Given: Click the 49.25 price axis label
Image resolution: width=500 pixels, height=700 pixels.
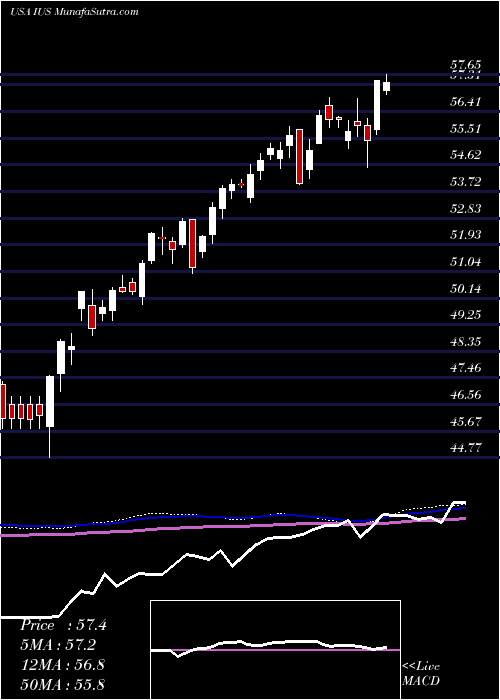Looking at the screenshot, I should click(466, 315).
